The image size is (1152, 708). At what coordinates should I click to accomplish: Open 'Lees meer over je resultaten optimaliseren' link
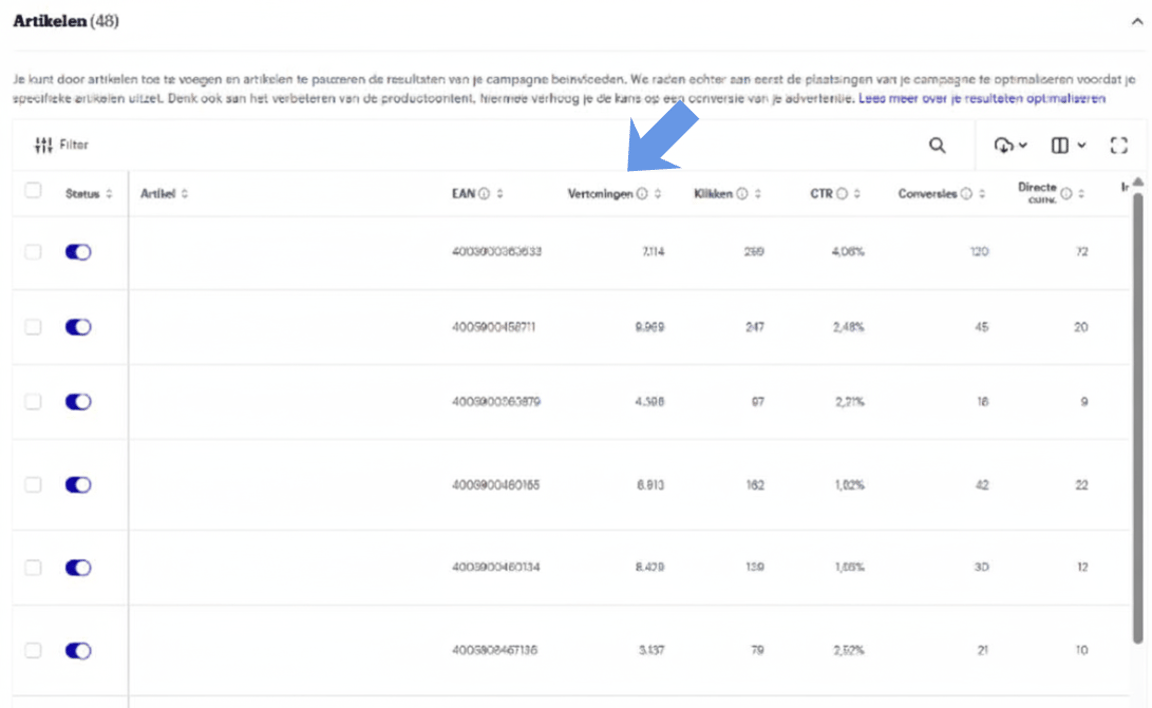982,98
